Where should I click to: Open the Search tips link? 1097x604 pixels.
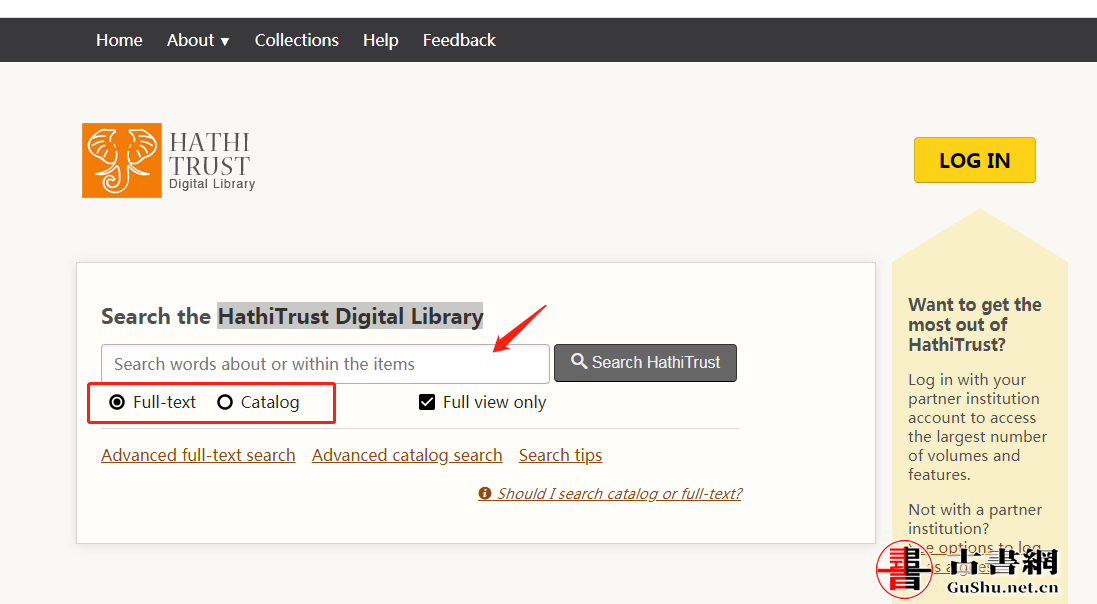click(x=560, y=455)
